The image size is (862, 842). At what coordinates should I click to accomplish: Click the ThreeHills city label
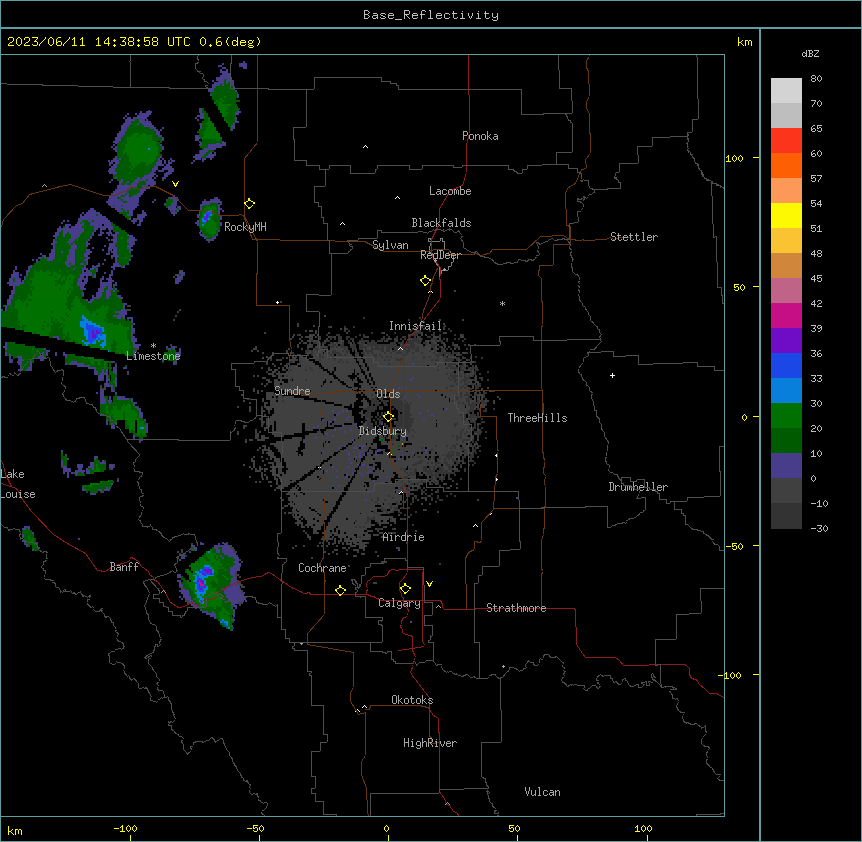click(x=537, y=418)
